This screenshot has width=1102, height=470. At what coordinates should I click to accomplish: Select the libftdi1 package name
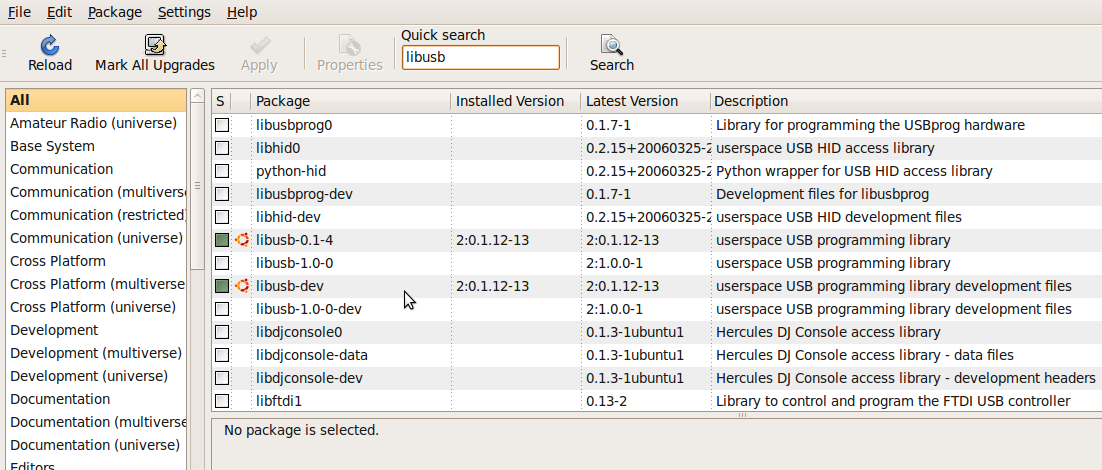pyautogui.click(x=279, y=401)
